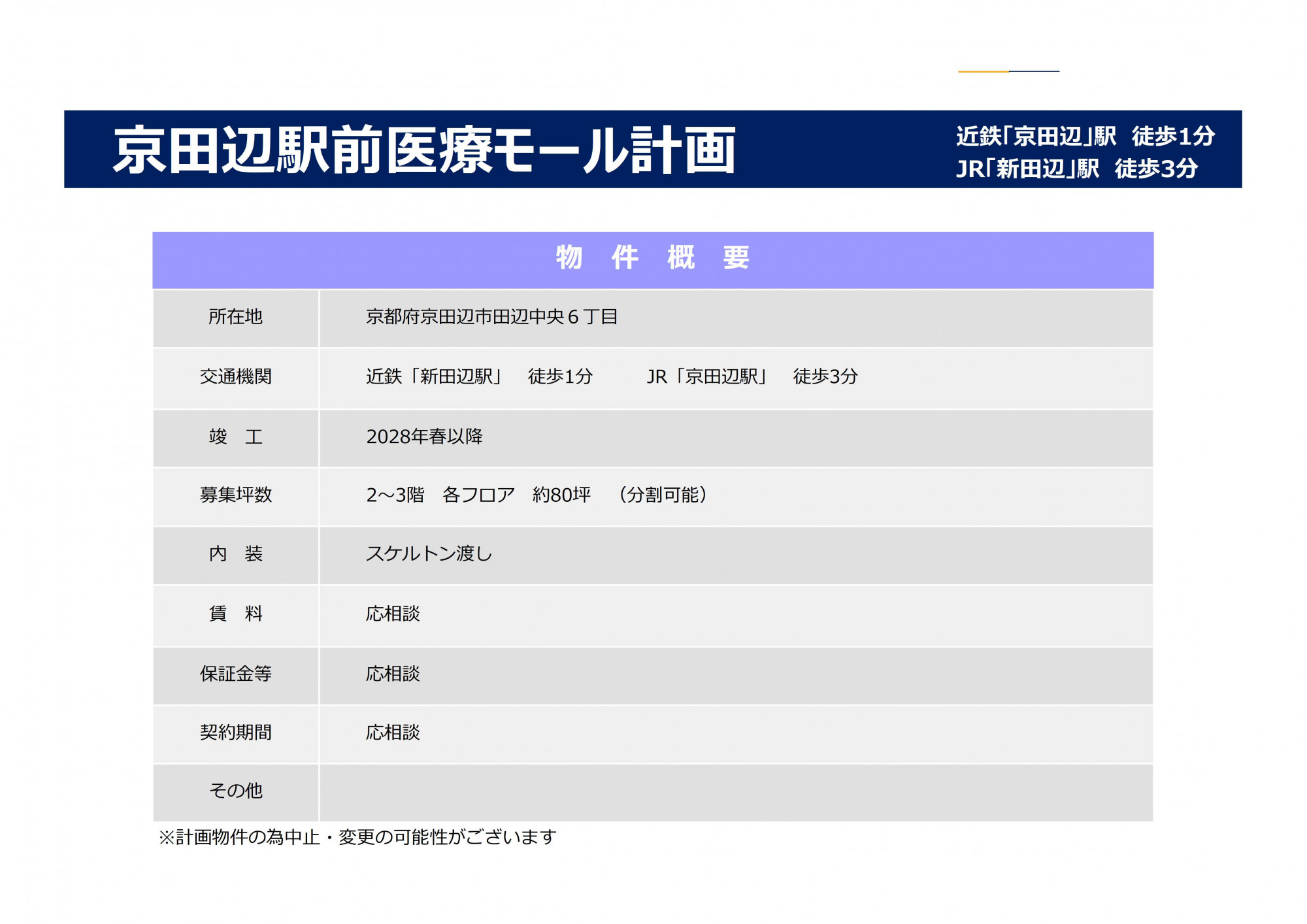This screenshot has height=924, width=1307.
Task: Click the JR「新田辺」駅 徒歩3分 header text
Action: point(1076,169)
